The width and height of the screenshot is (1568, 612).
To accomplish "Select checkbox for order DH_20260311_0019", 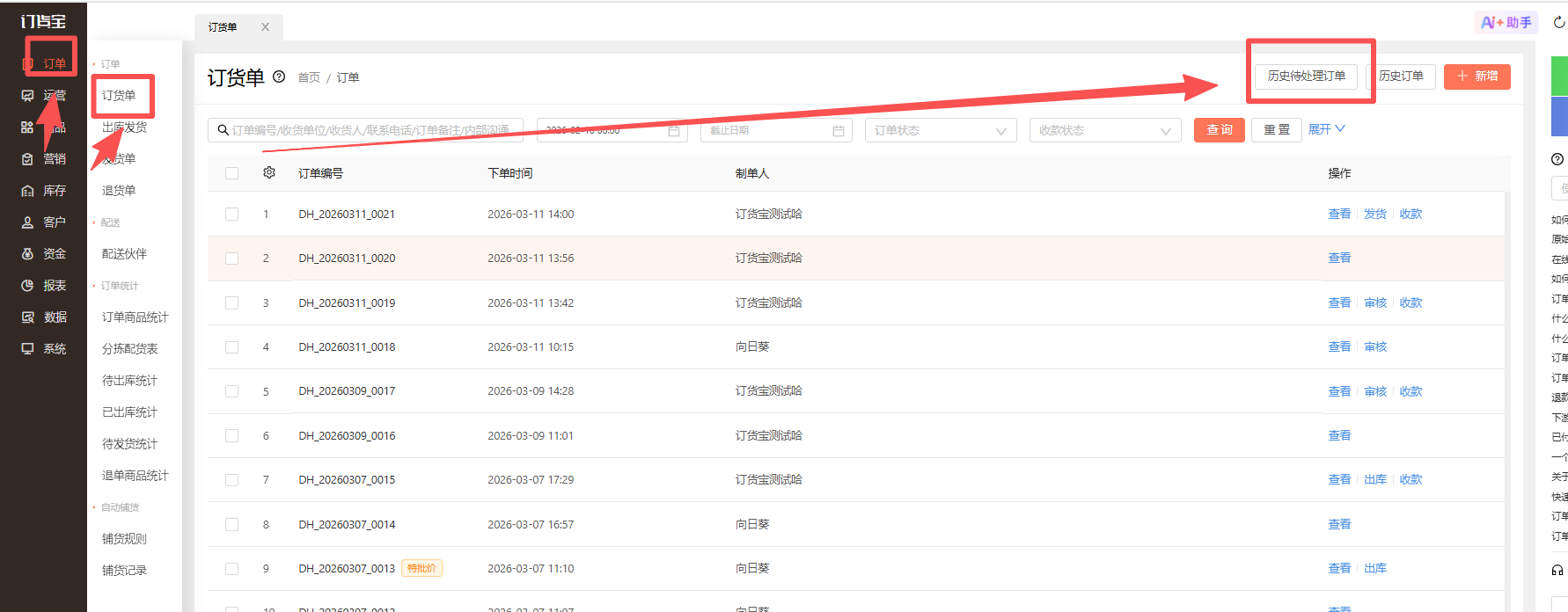I will 232,302.
